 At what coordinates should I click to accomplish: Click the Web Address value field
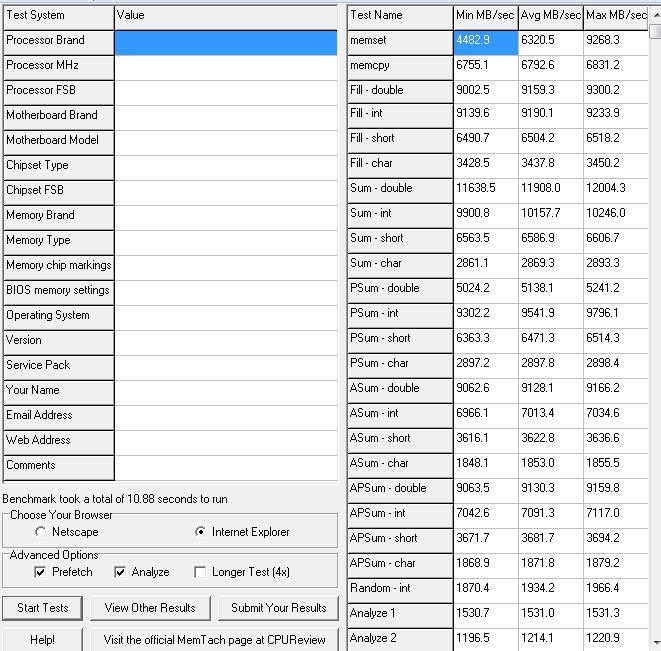[226, 443]
